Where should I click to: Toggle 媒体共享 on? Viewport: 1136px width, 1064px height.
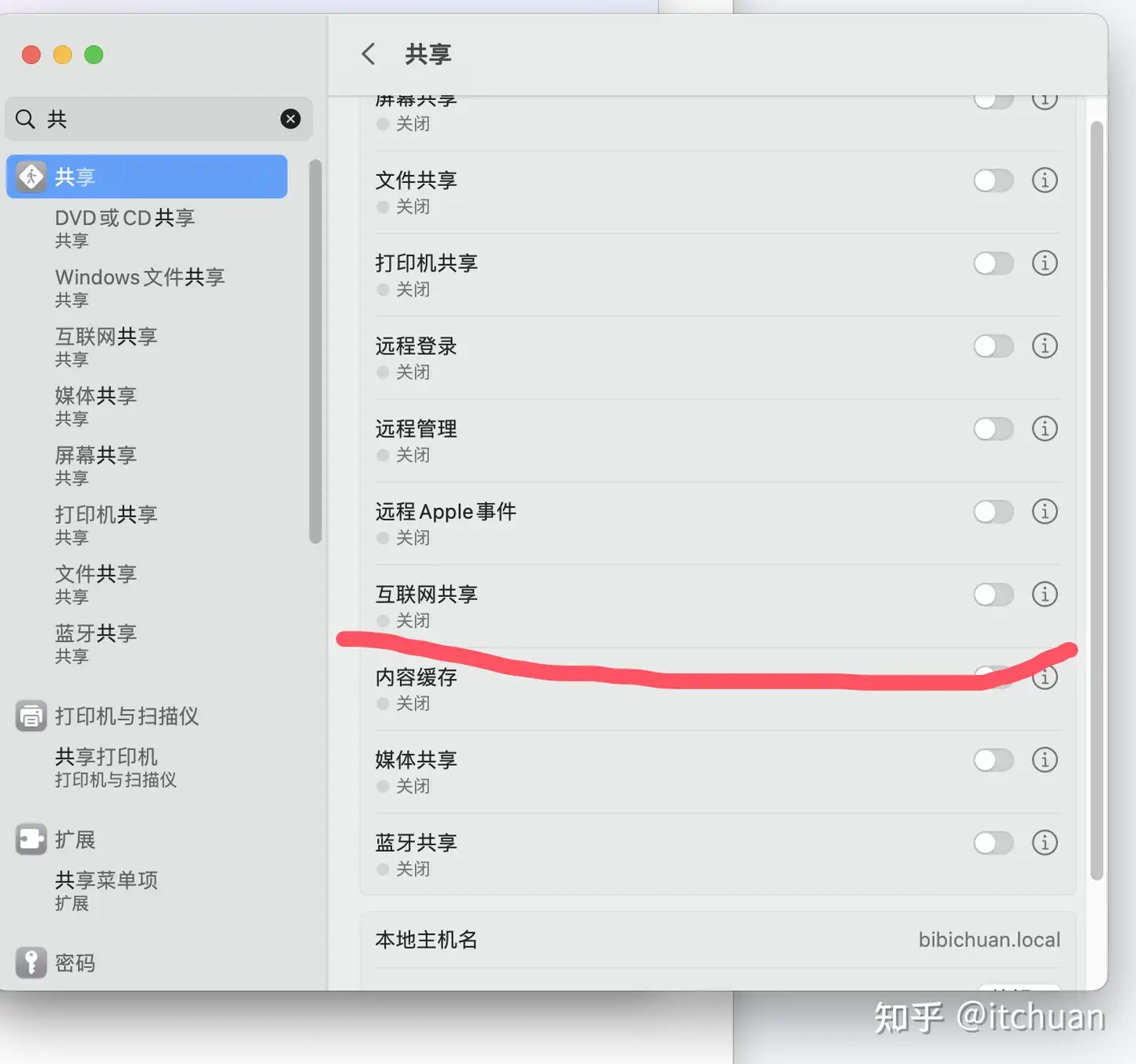tap(993, 760)
